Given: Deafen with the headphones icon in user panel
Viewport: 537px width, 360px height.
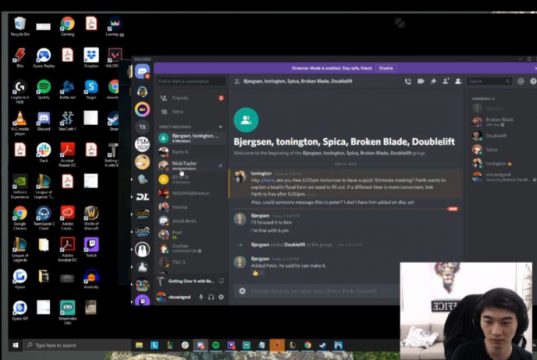Looking at the screenshot, I should (x=211, y=297).
